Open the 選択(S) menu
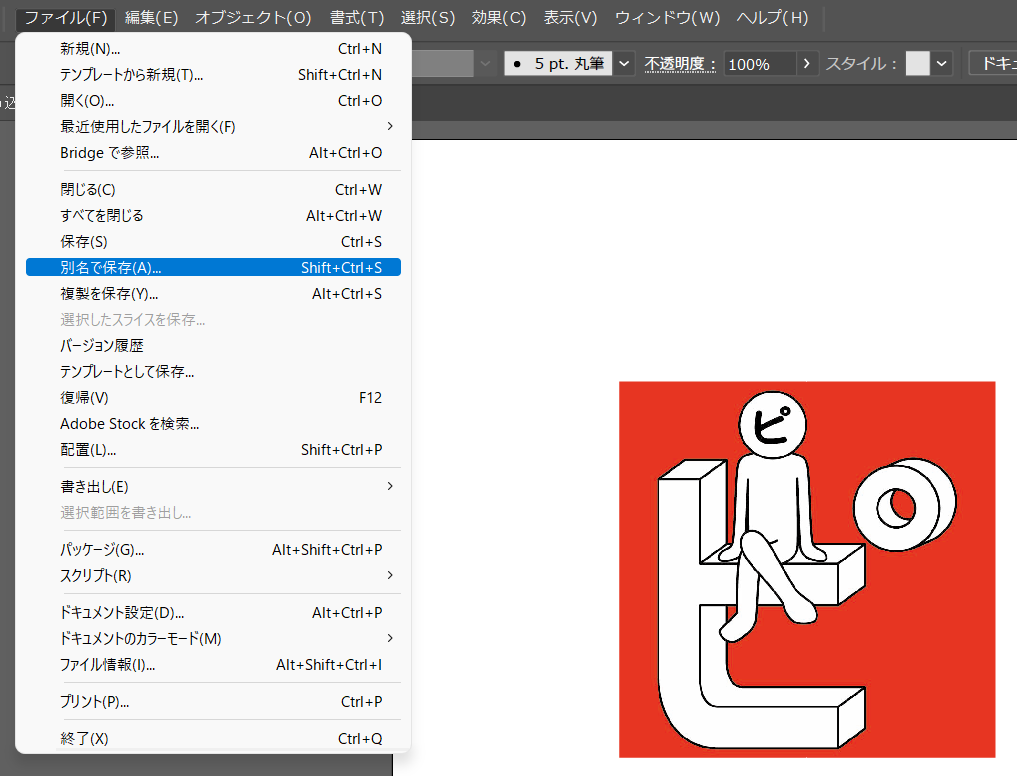Viewport: 1017px width, 776px height. click(427, 18)
